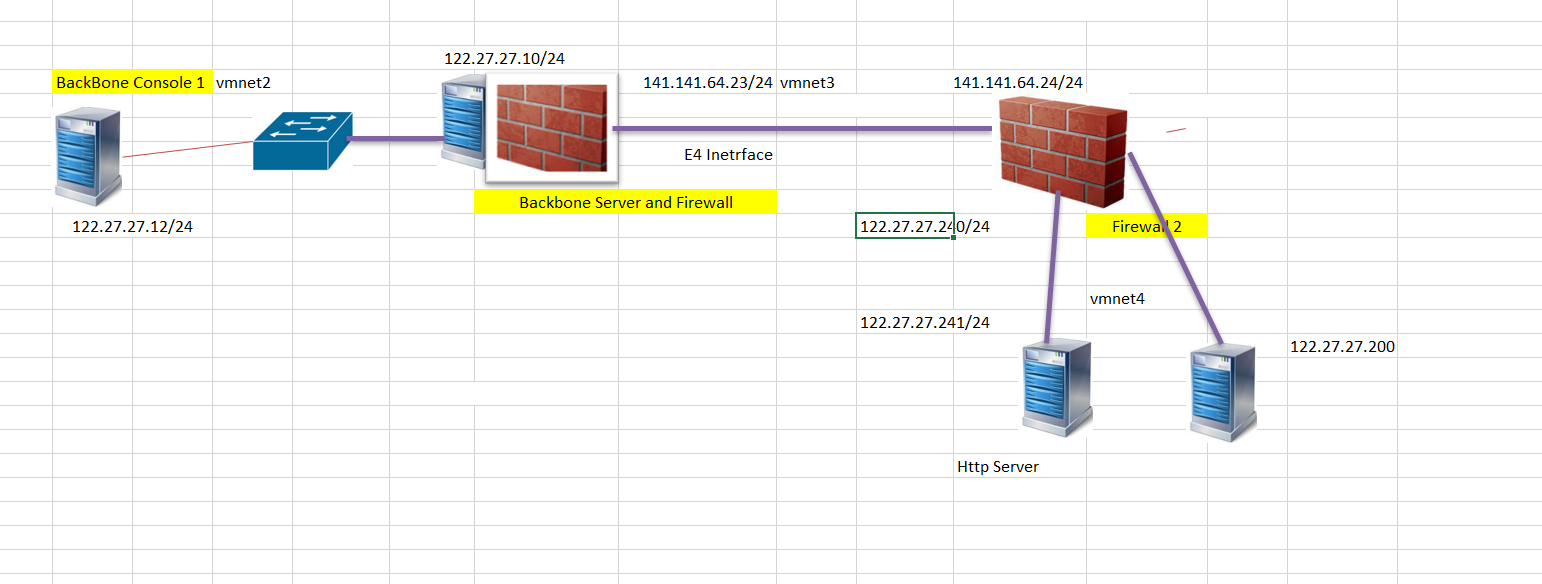Select the vmnet4 text label
Screen dimensions: 1542x584
pos(1118,298)
